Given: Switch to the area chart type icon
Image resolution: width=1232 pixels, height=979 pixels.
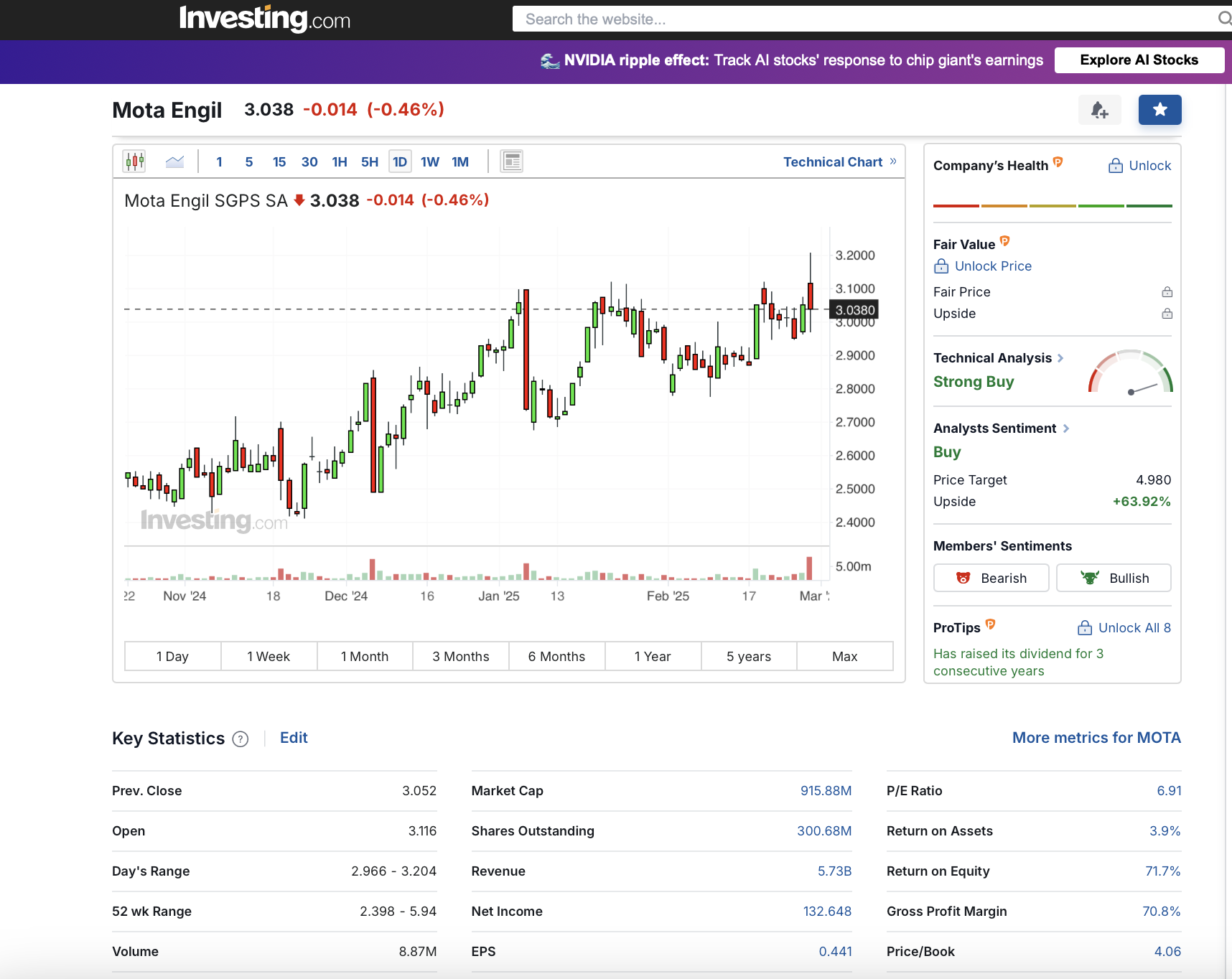Looking at the screenshot, I should (x=174, y=161).
